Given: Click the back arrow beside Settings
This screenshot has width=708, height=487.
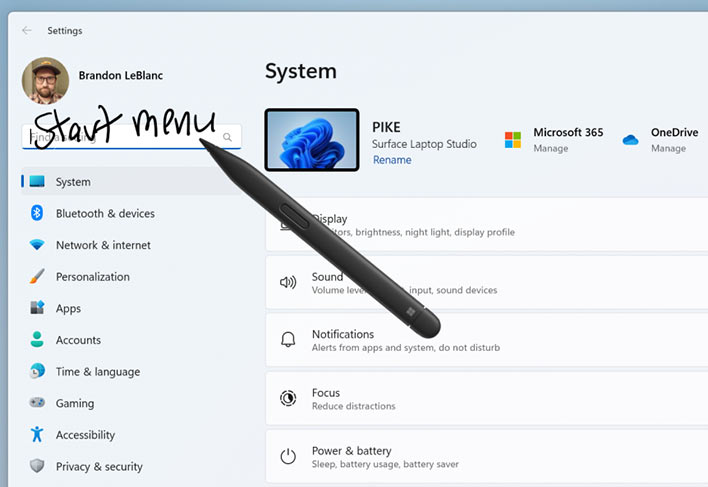Looking at the screenshot, I should [x=27, y=30].
